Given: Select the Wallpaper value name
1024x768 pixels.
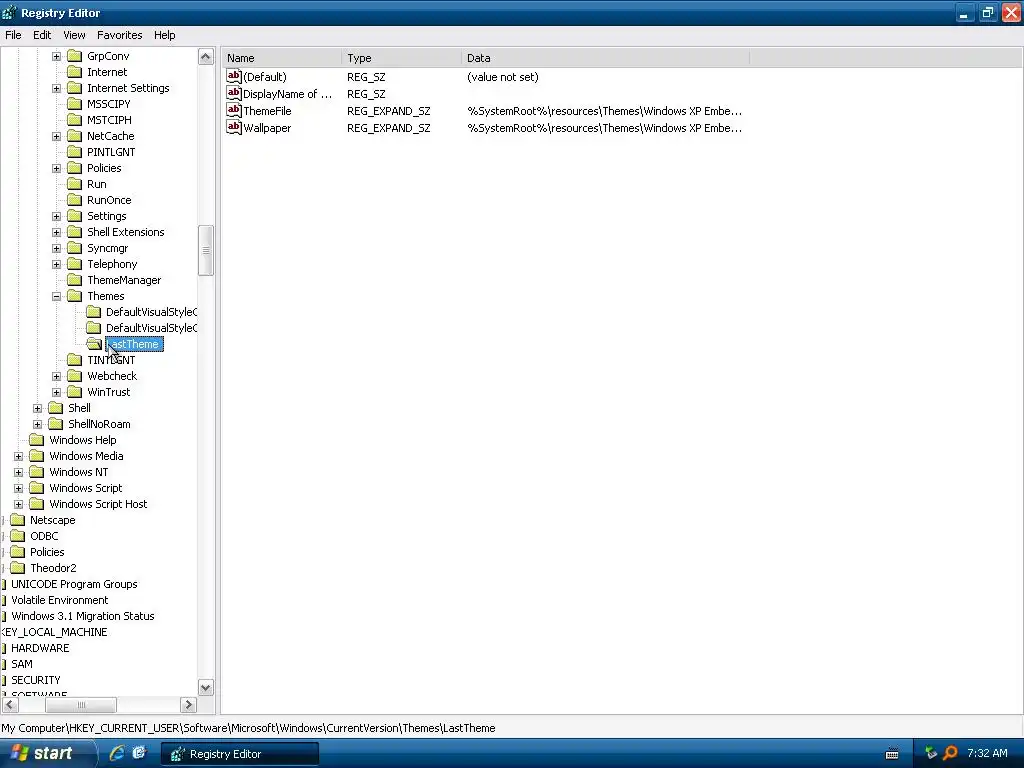Looking at the screenshot, I should [x=267, y=128].
